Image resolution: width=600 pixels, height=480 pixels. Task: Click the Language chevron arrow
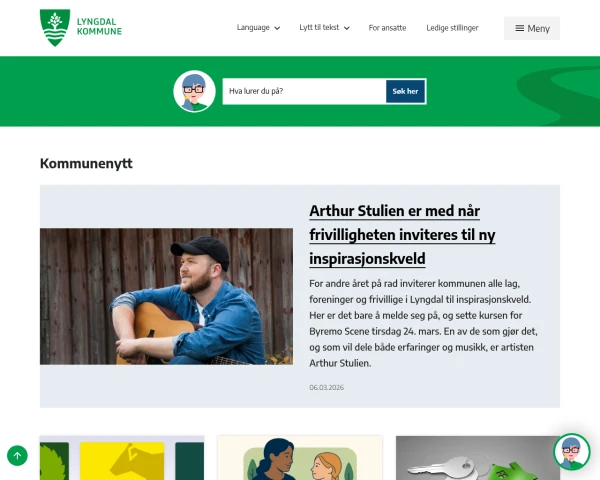[277, 28]
